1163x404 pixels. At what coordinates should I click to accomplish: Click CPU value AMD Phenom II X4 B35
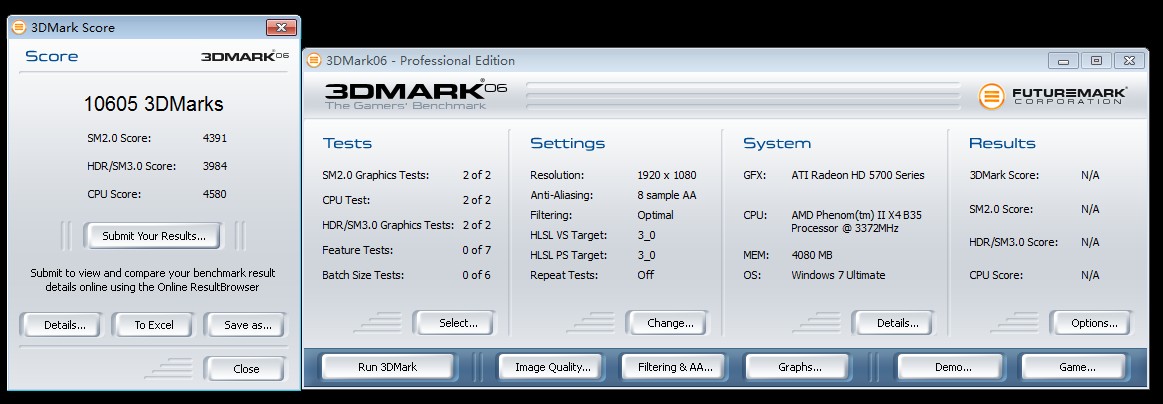tap(856, 222)
